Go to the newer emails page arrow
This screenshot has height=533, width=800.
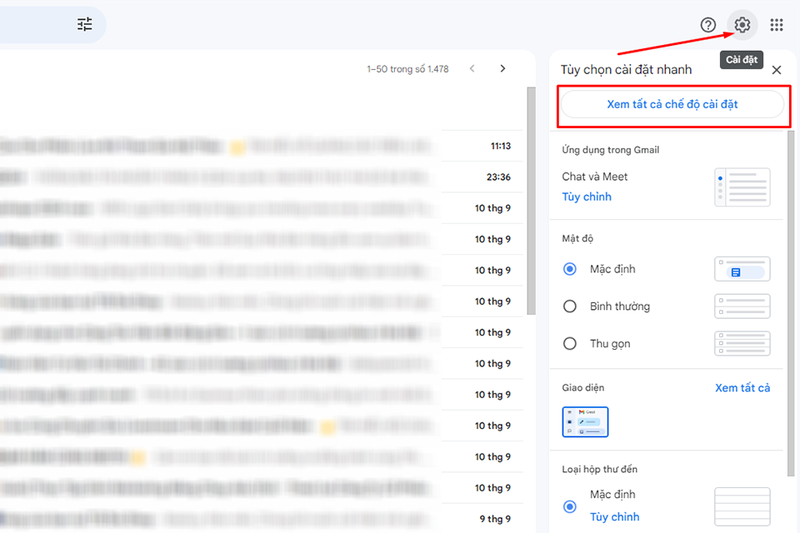[472, 68]
